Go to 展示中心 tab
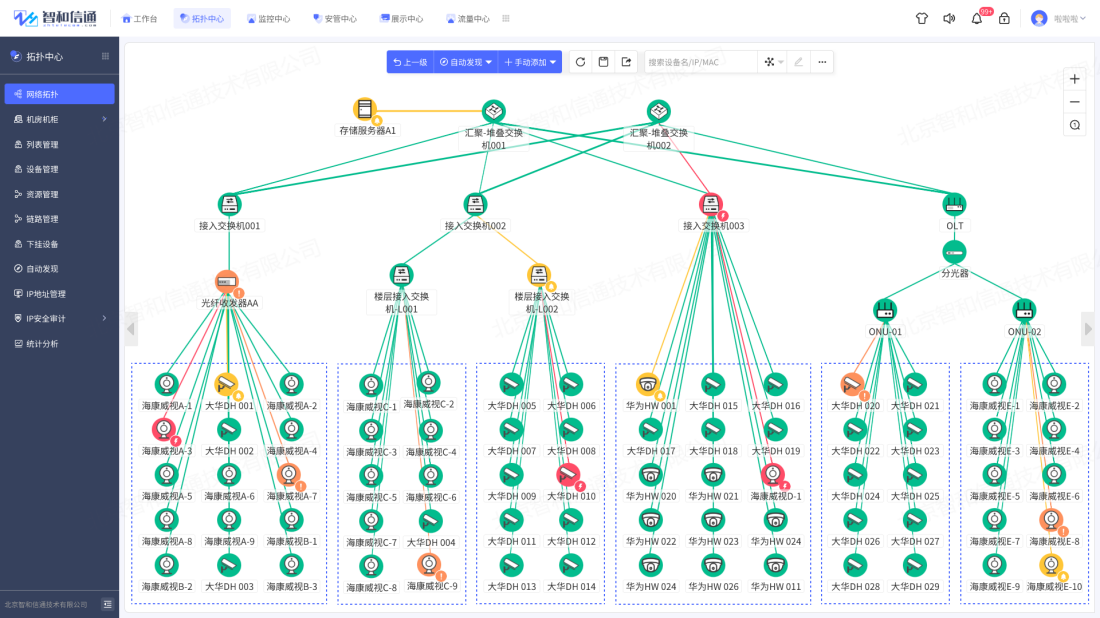The width and height of the screenshot is (1100, 618). [401, 19]
